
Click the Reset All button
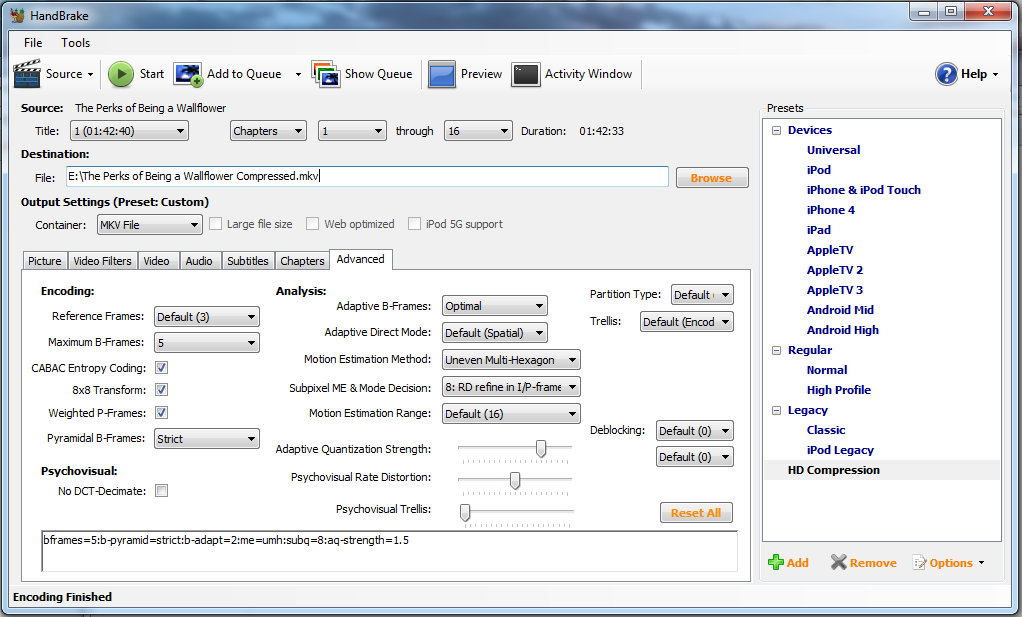point(696,513)
